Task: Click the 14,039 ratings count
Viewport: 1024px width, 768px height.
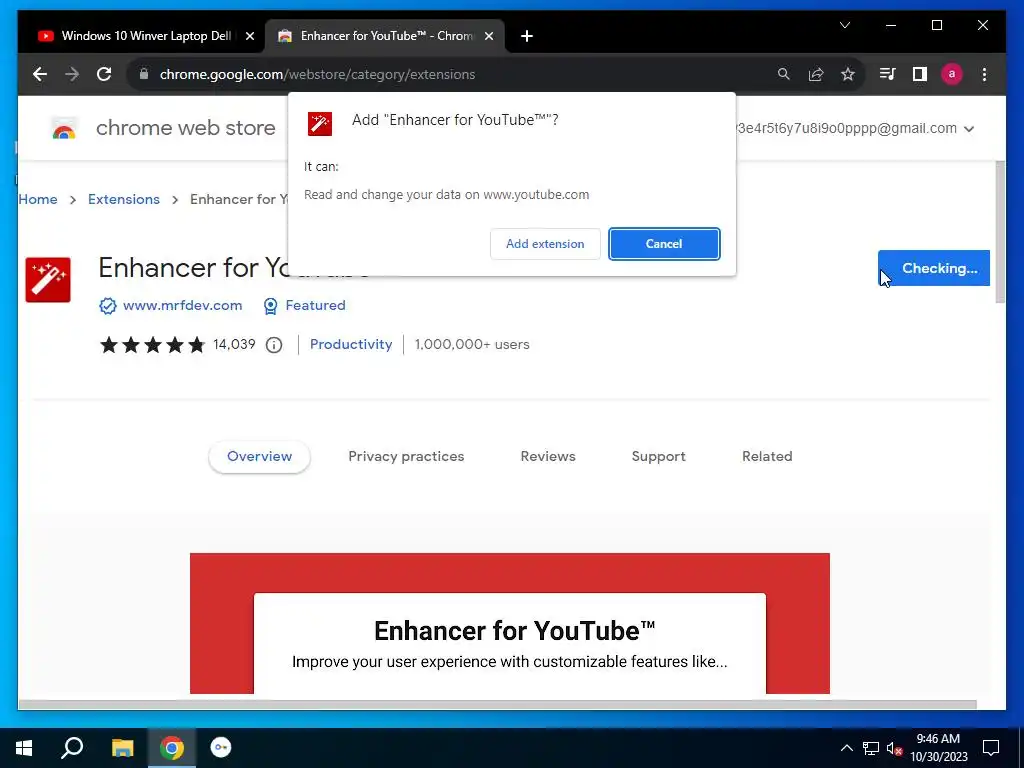Action: click(234, 344)
